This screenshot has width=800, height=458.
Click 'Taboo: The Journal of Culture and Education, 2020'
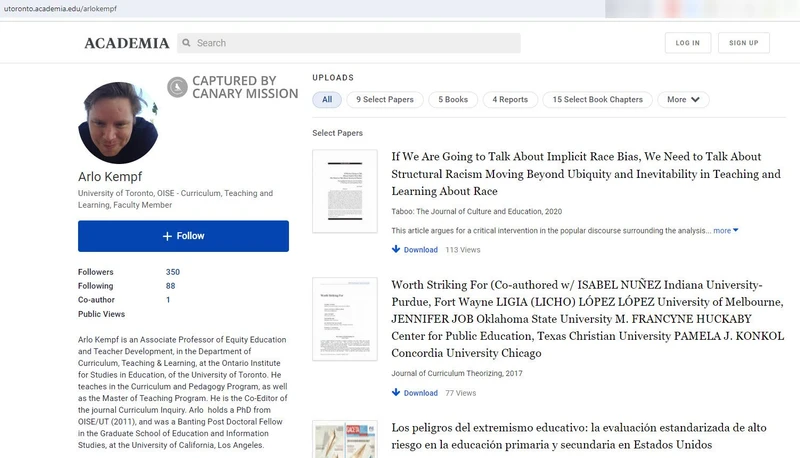pyautogui.click(x=477, y=211)
